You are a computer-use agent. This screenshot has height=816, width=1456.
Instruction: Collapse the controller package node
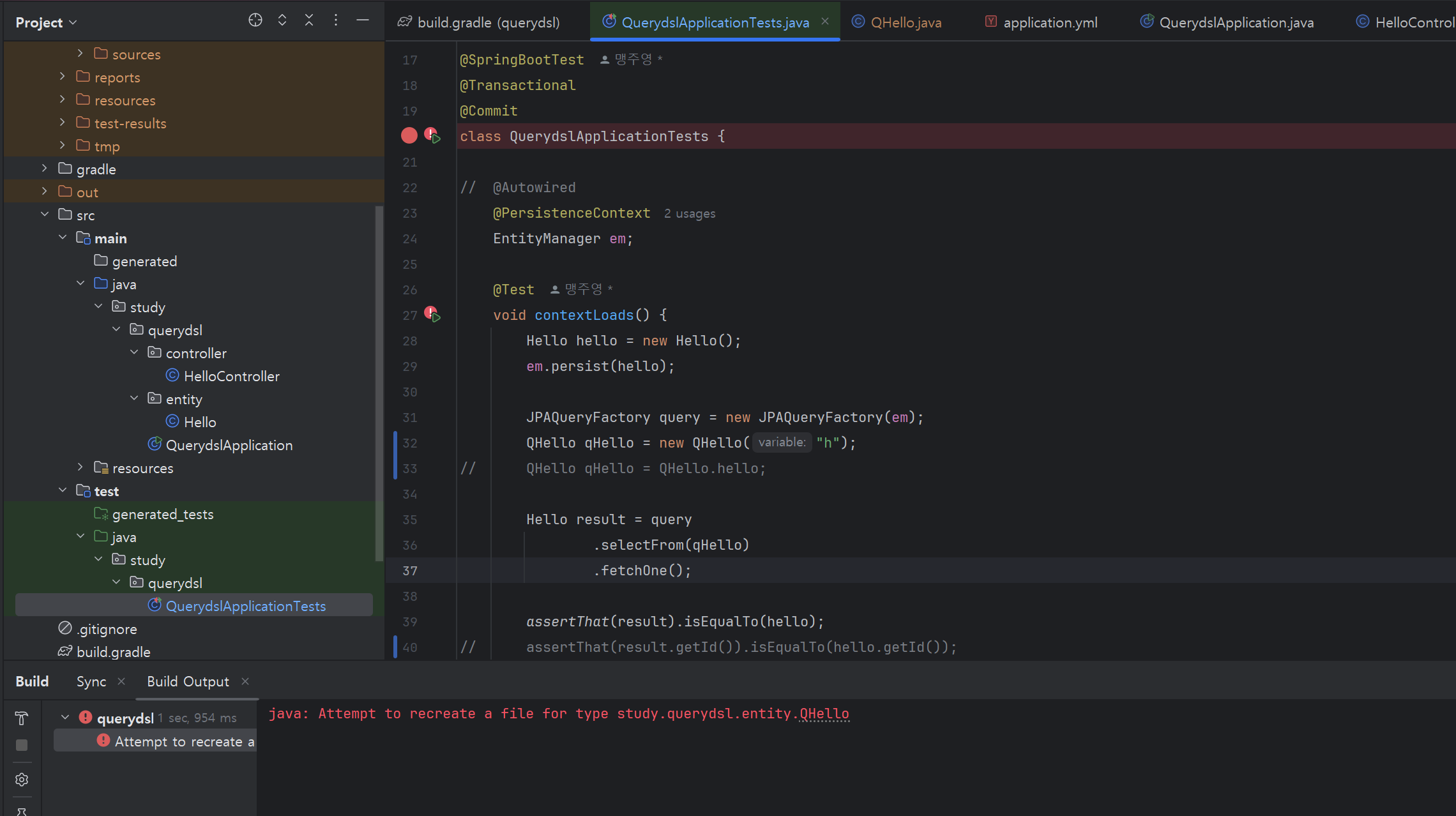(134, 352)
